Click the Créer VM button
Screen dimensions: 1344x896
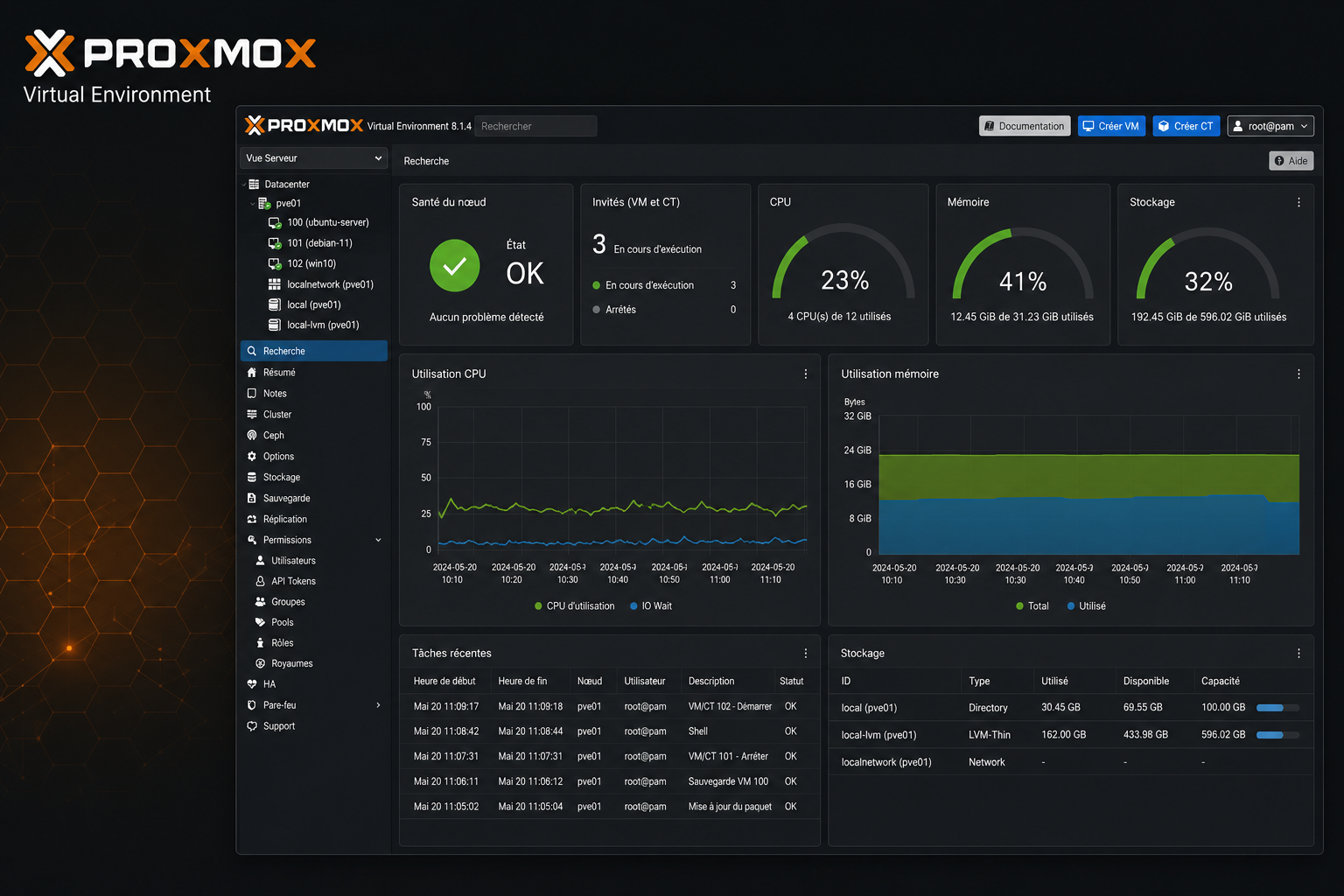[x=1111, y=126]
